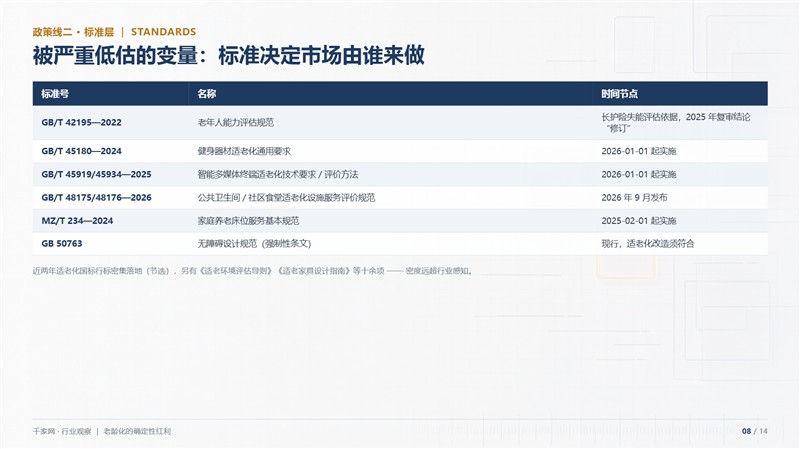The height and width of the screenshot is (449, 800).
Task: Click footer text 老龄化的确定性红利
Action: point(137,432)
